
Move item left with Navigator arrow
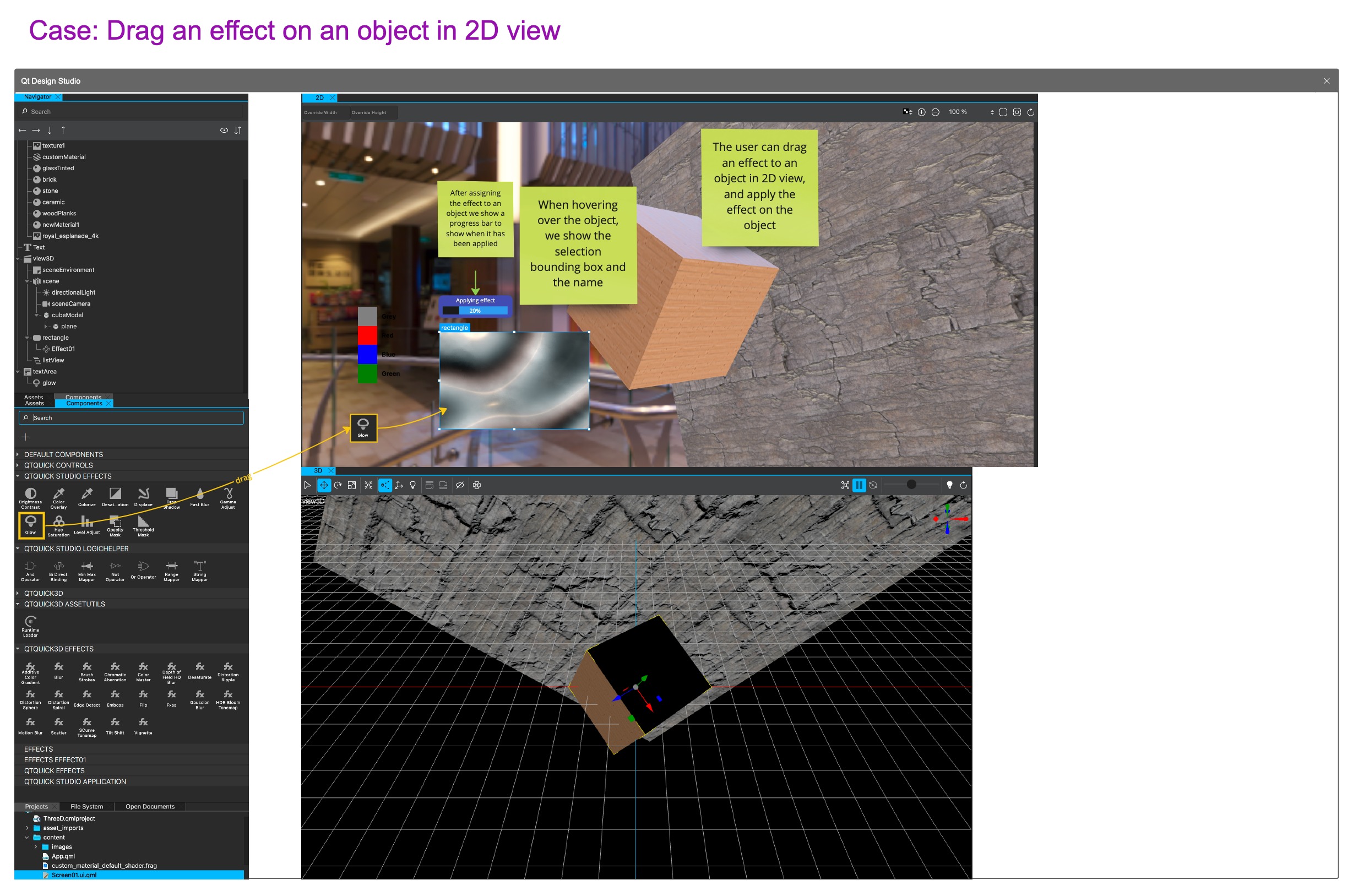point(22,131)
